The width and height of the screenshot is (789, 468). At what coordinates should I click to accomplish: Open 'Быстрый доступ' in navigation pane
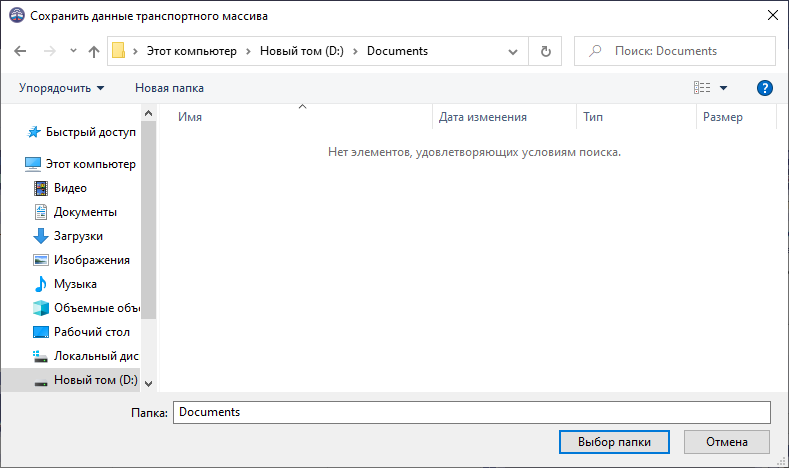[91, 132]
